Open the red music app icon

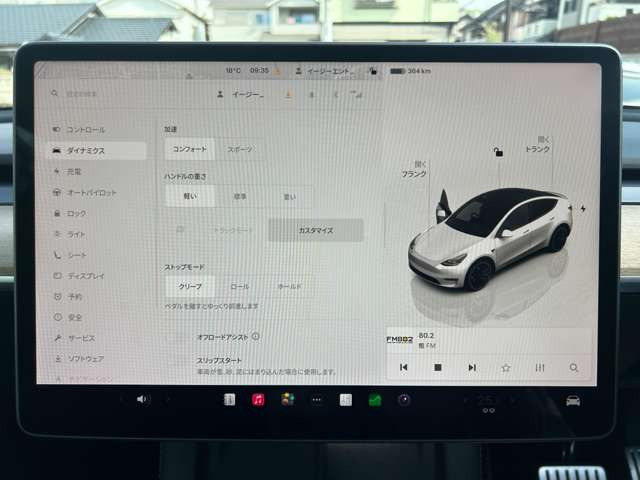pos(258,400)
